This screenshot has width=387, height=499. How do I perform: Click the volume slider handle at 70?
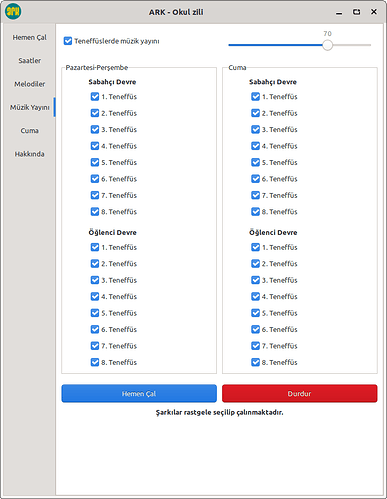pos(328,45)
